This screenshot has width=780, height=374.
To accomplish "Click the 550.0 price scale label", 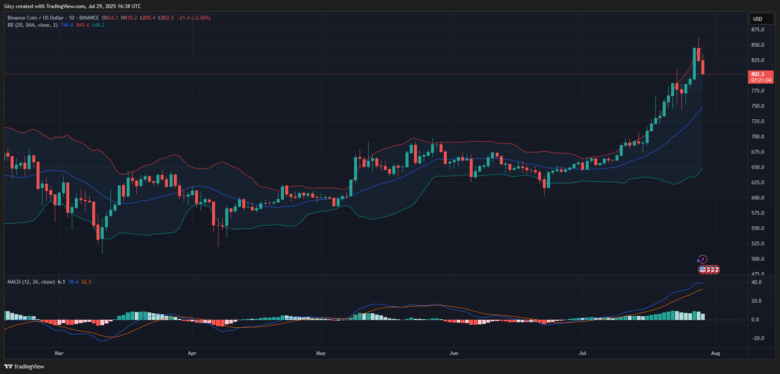I will click(759, 228).
